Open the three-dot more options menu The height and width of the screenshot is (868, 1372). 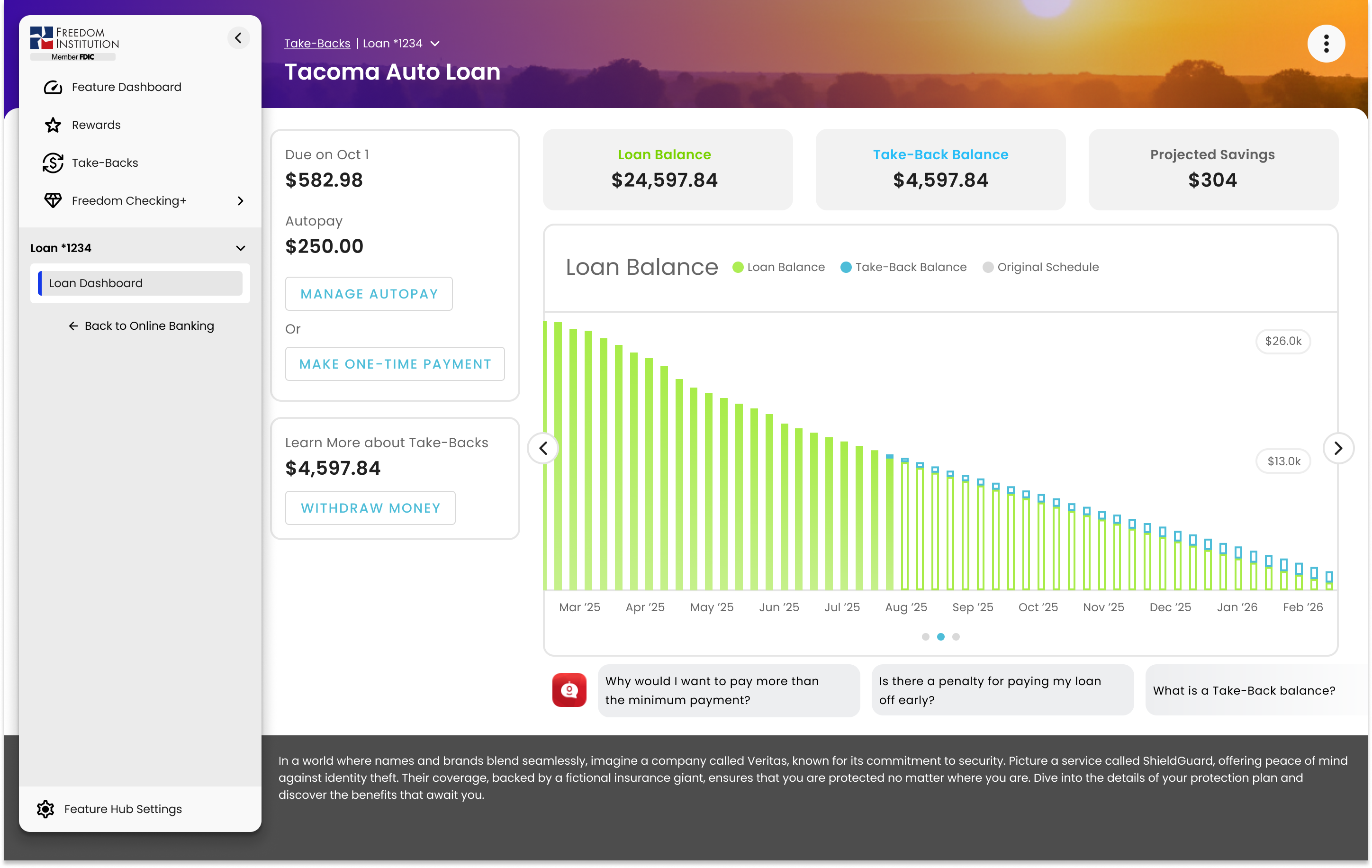tap(1326, 44)
